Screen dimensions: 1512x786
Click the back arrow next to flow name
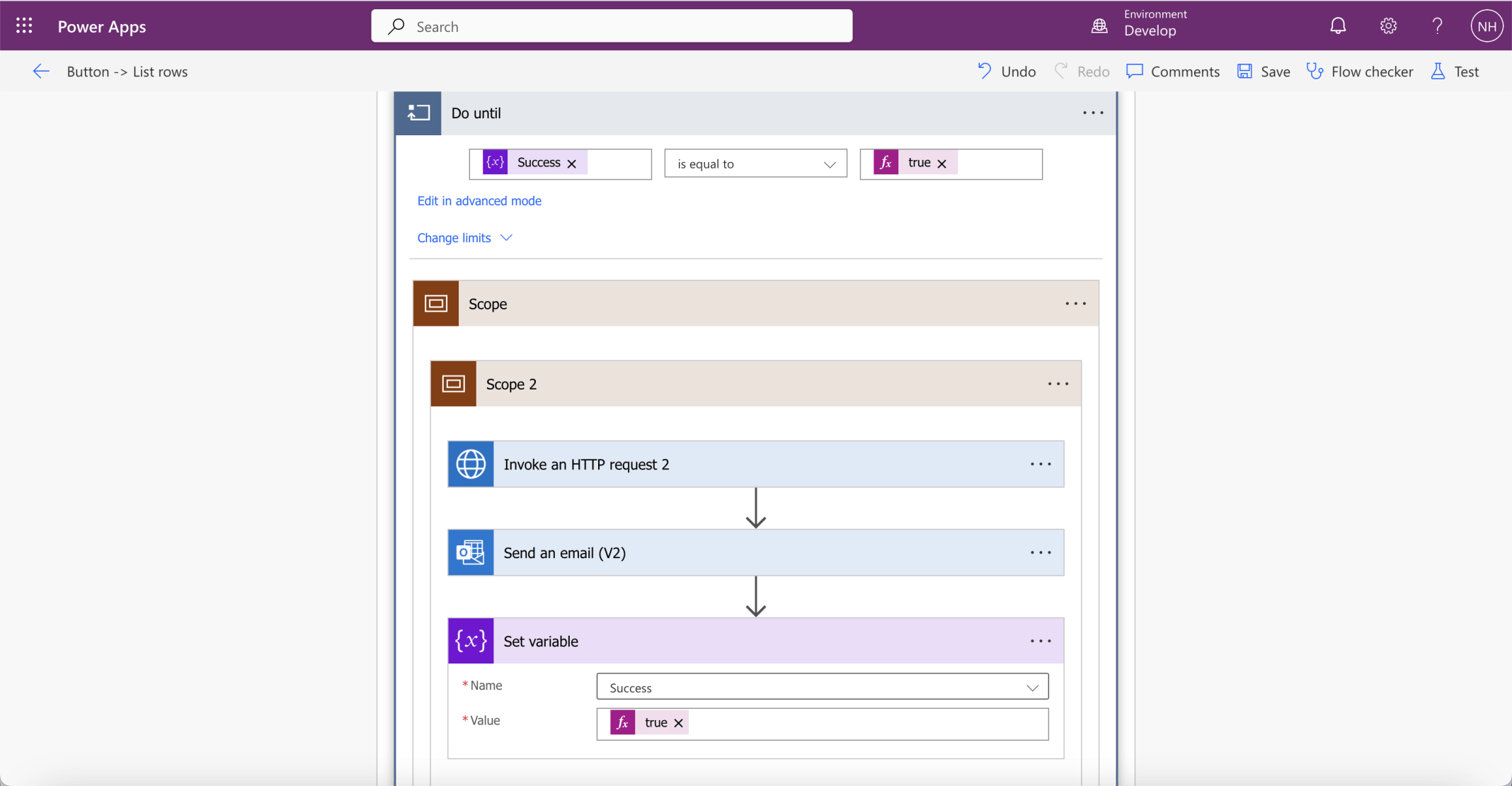[41, 72]
